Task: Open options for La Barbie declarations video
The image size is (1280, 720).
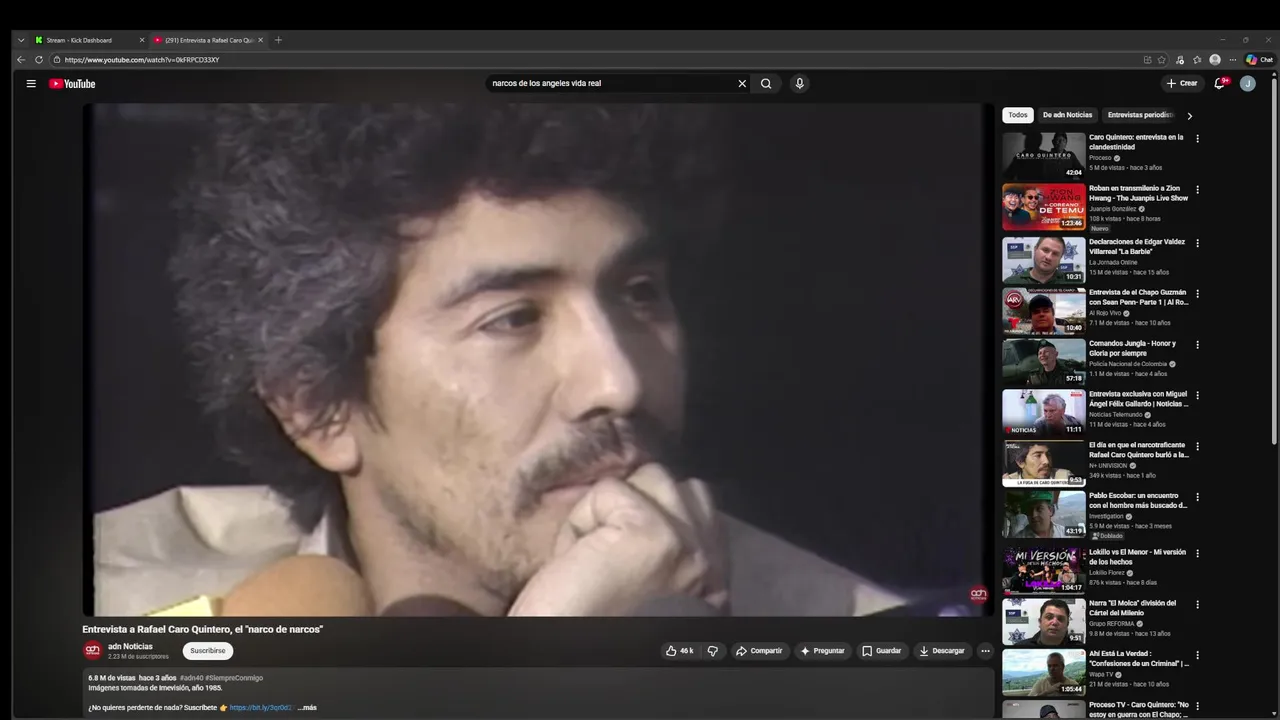Action: click(1197, 243)
